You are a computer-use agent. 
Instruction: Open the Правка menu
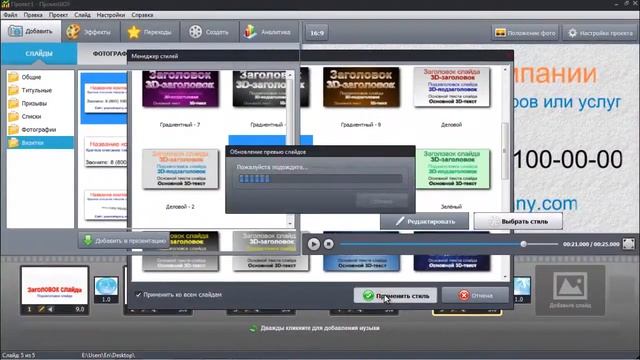click(x=33, y=15)
